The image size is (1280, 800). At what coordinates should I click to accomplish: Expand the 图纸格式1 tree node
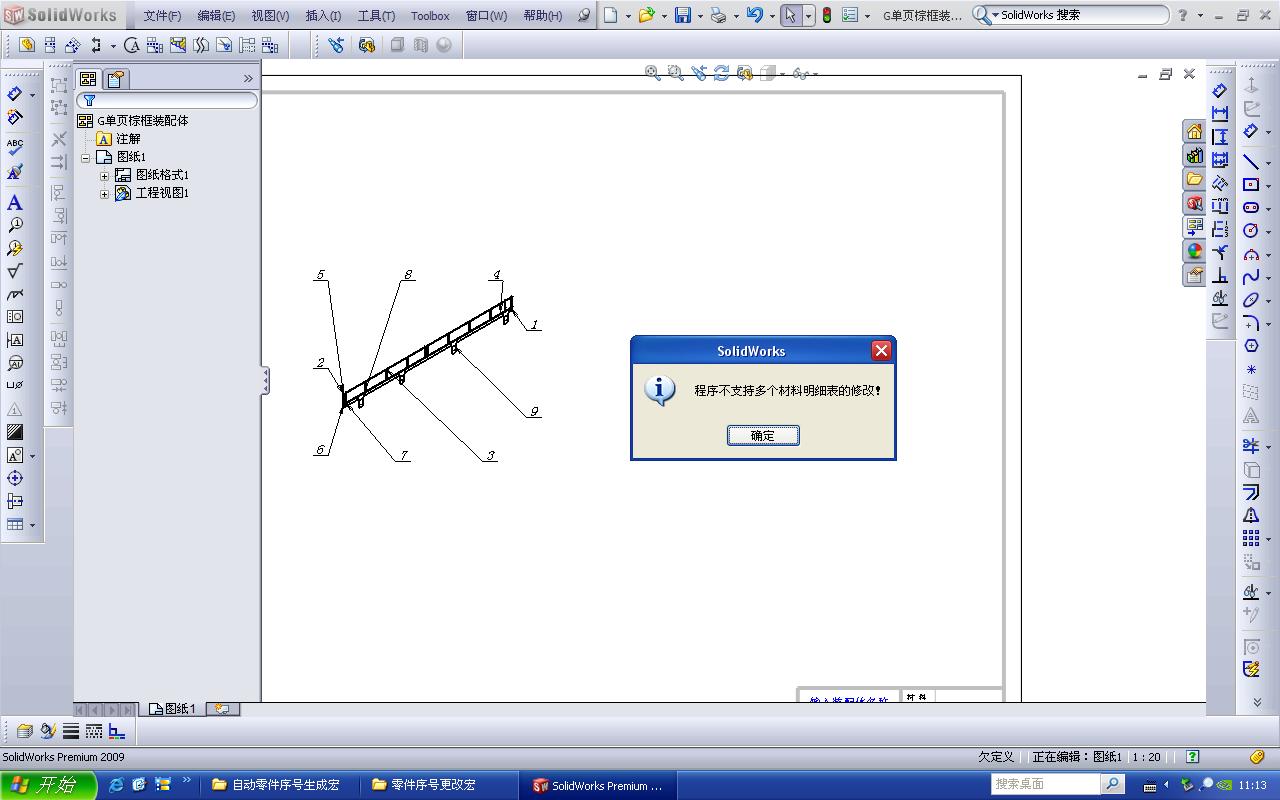point(104,175)
